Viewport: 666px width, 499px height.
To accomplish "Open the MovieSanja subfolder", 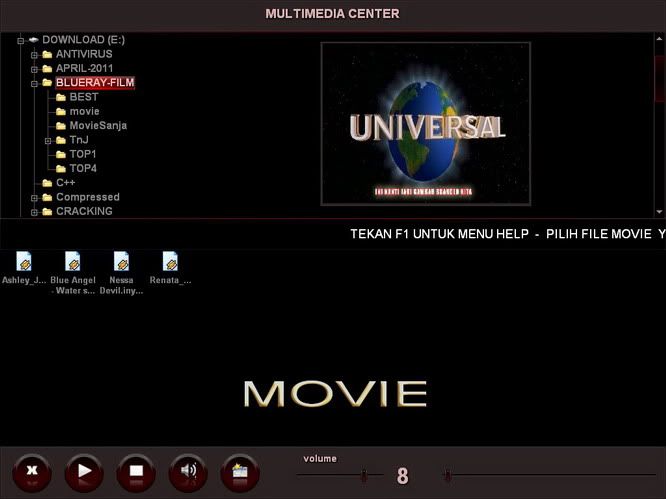I will tap(98, 125).
